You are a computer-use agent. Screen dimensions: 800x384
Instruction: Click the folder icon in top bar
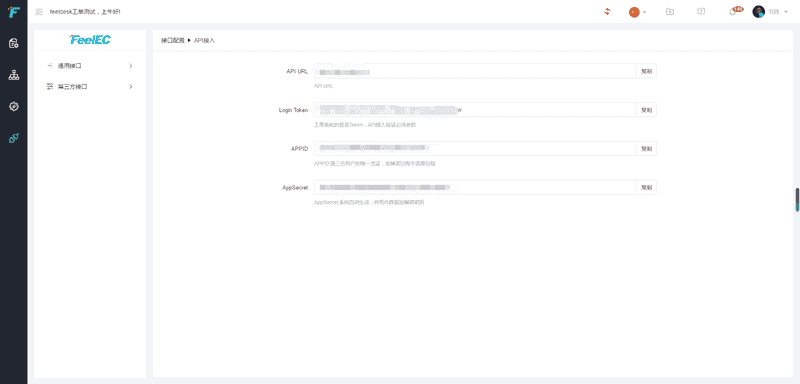point(670,12)
